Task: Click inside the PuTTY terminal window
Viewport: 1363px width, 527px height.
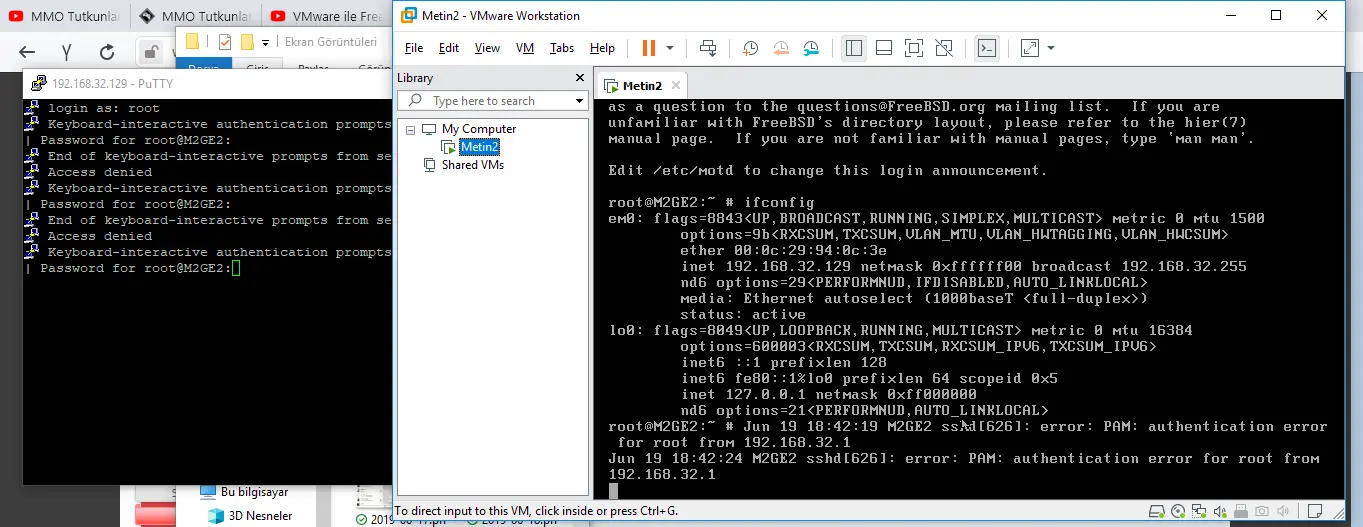Action: 207,290
